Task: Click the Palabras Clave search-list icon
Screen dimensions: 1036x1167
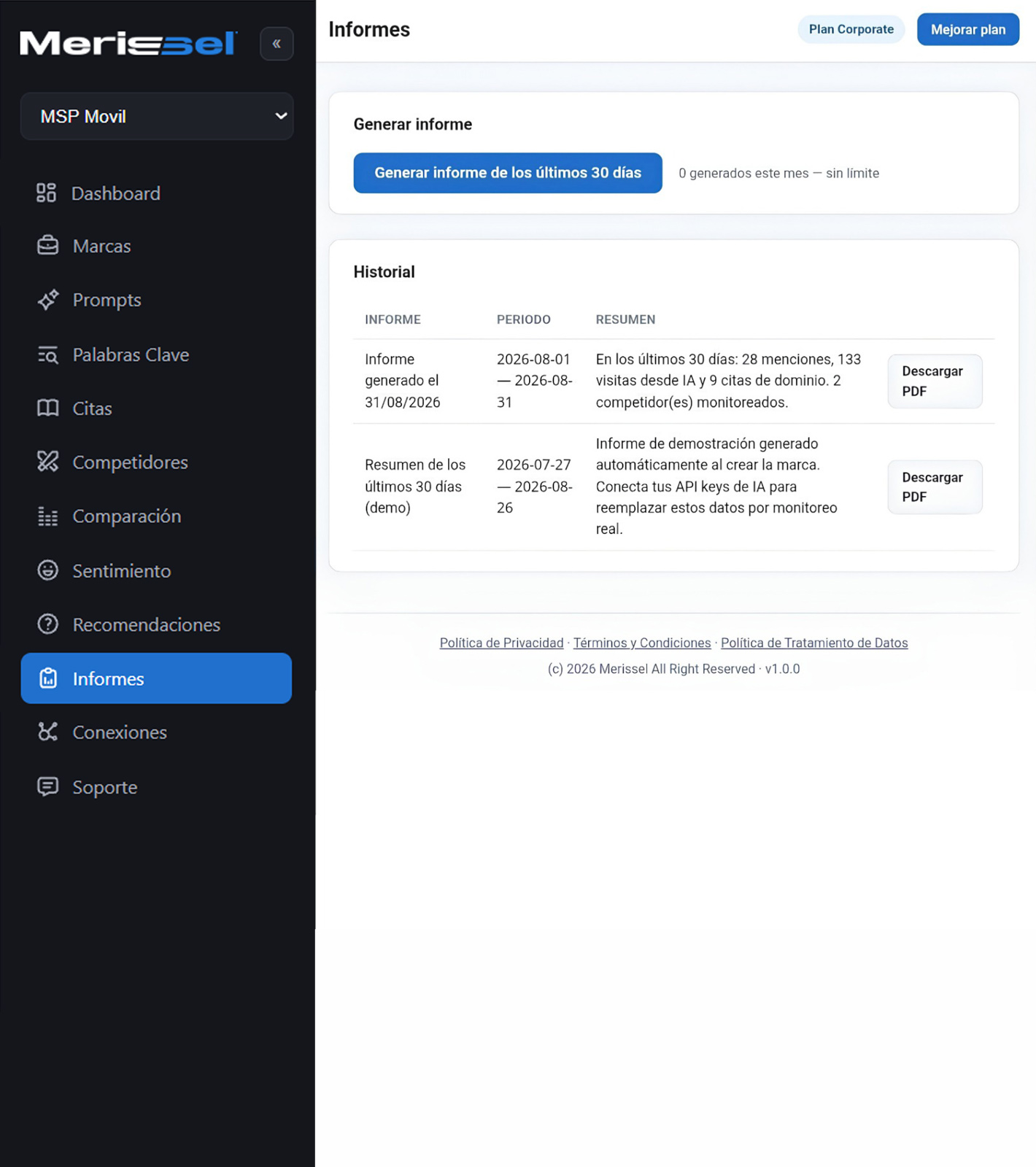Action: point(48,354)
